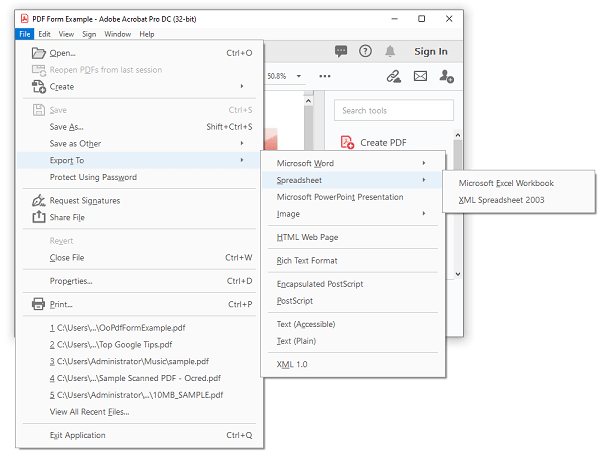Click the Request Signatures pen icon

[39, 200]
